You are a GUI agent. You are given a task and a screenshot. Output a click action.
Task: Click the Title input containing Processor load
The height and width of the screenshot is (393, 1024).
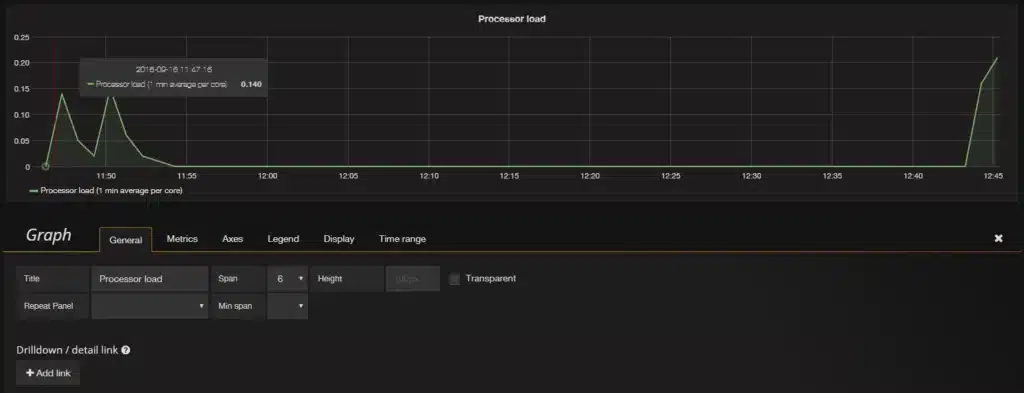pos(150,279)
